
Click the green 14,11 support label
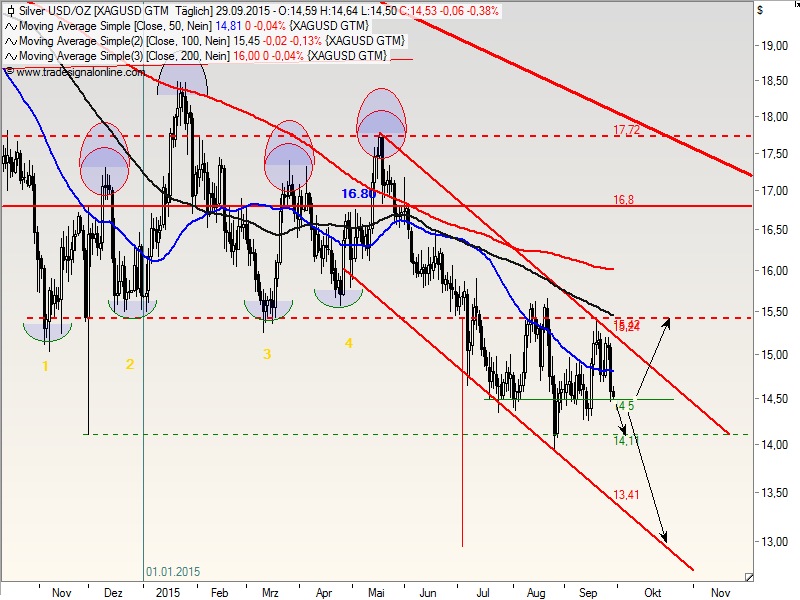(x=626, y=440)
